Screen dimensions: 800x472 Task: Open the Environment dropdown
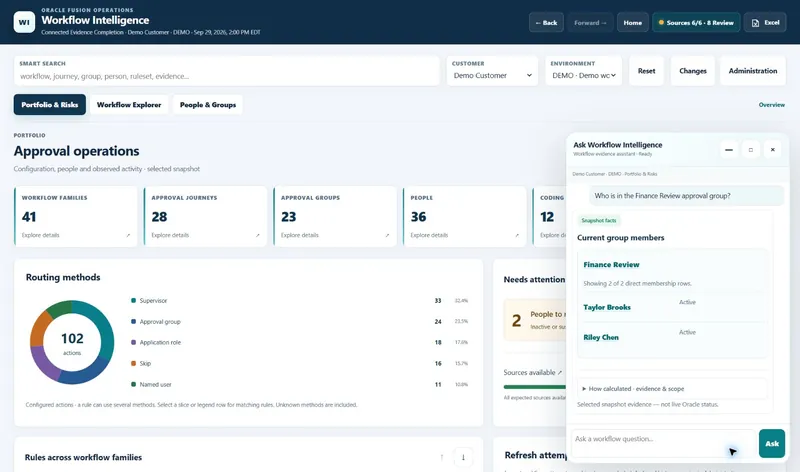(584, 76)
